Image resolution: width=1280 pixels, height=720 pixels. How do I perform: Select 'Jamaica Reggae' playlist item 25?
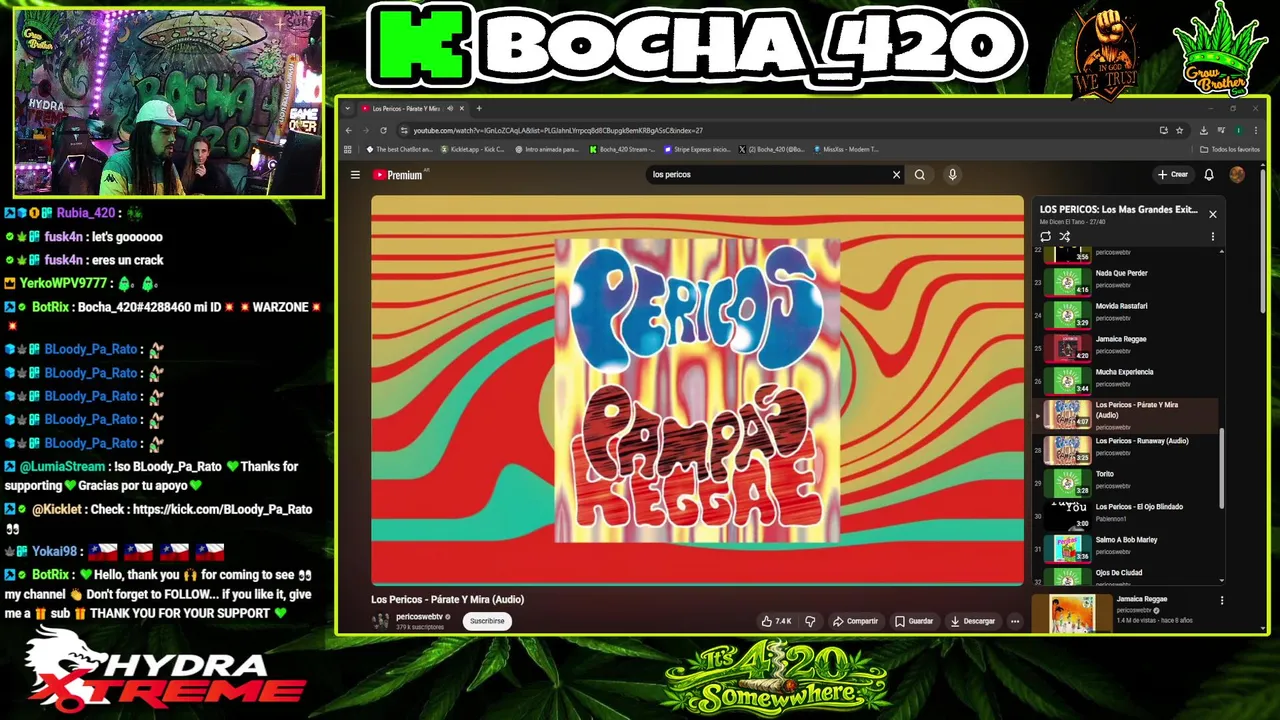click(x=1127, y=348)
